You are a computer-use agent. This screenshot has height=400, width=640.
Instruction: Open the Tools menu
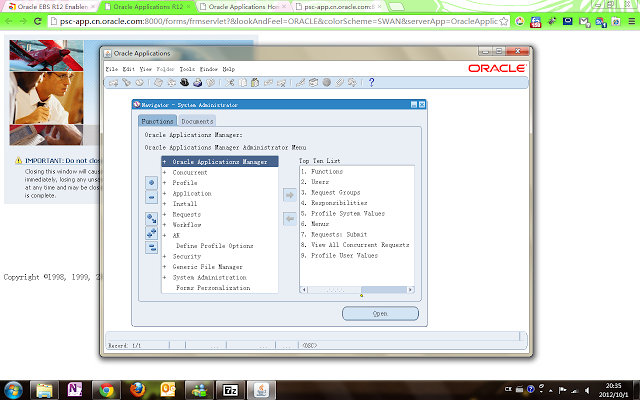coord(187,69)
